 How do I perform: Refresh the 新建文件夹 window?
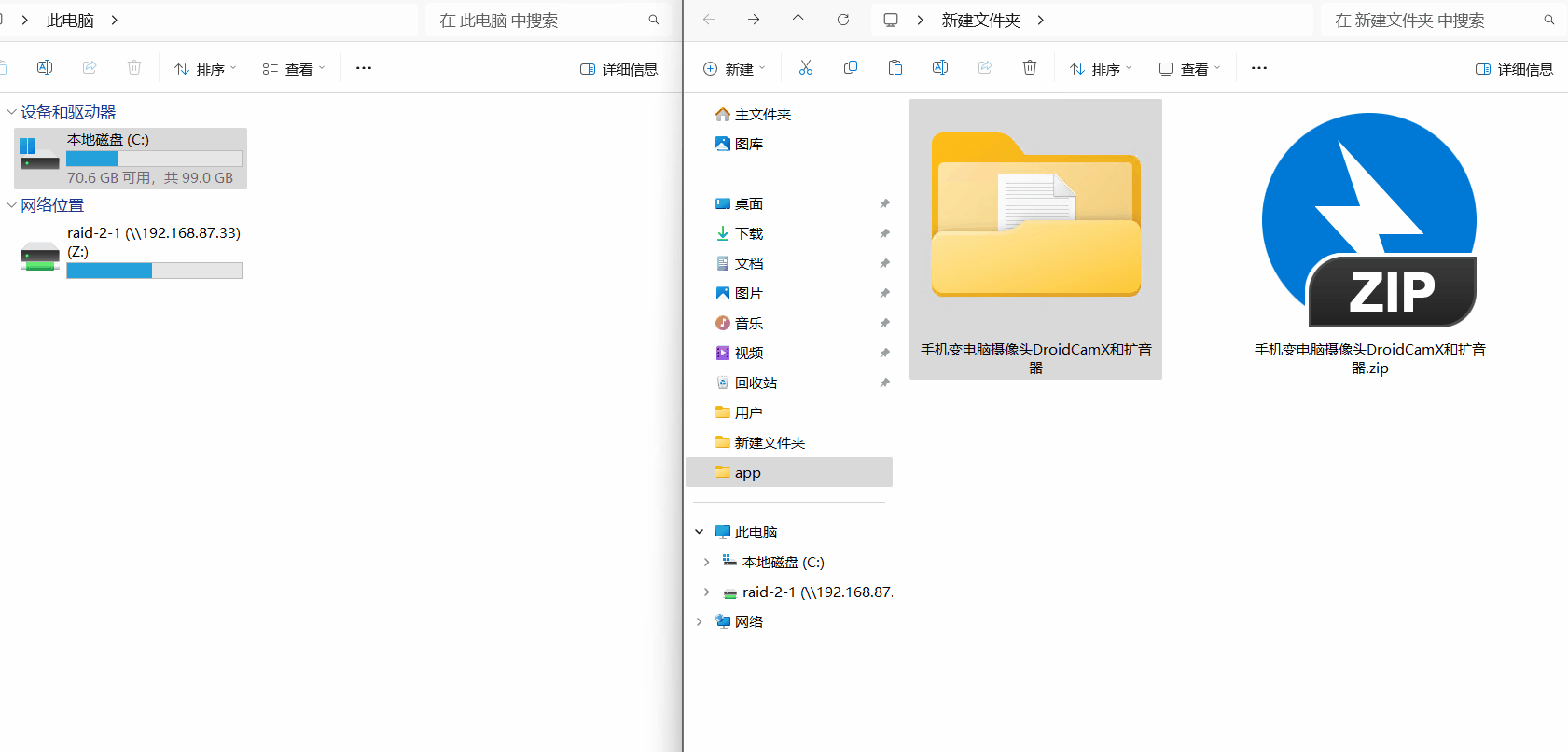tap(843, 20)
